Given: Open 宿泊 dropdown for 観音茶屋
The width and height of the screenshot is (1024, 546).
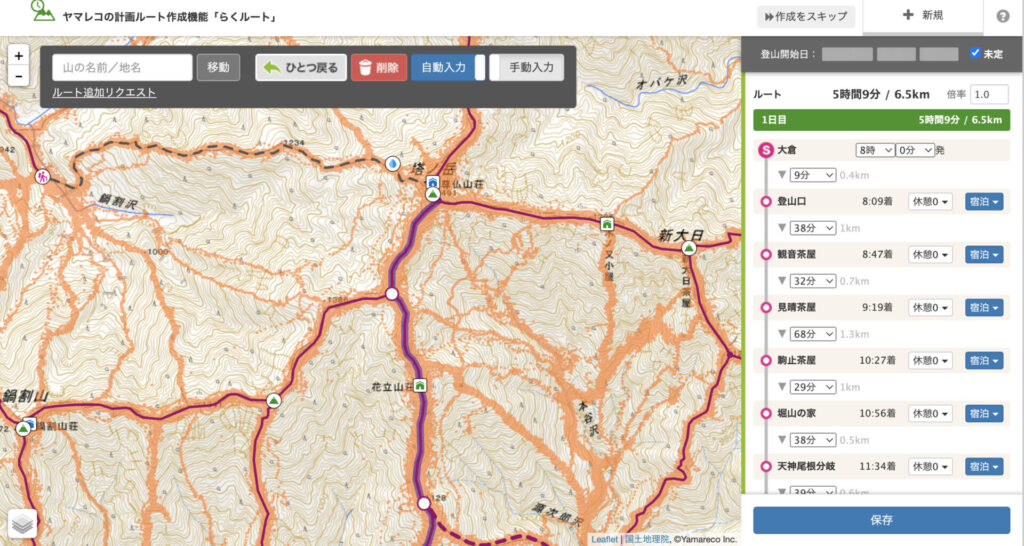Looking at the screenshot, I should tap(984, 255).
